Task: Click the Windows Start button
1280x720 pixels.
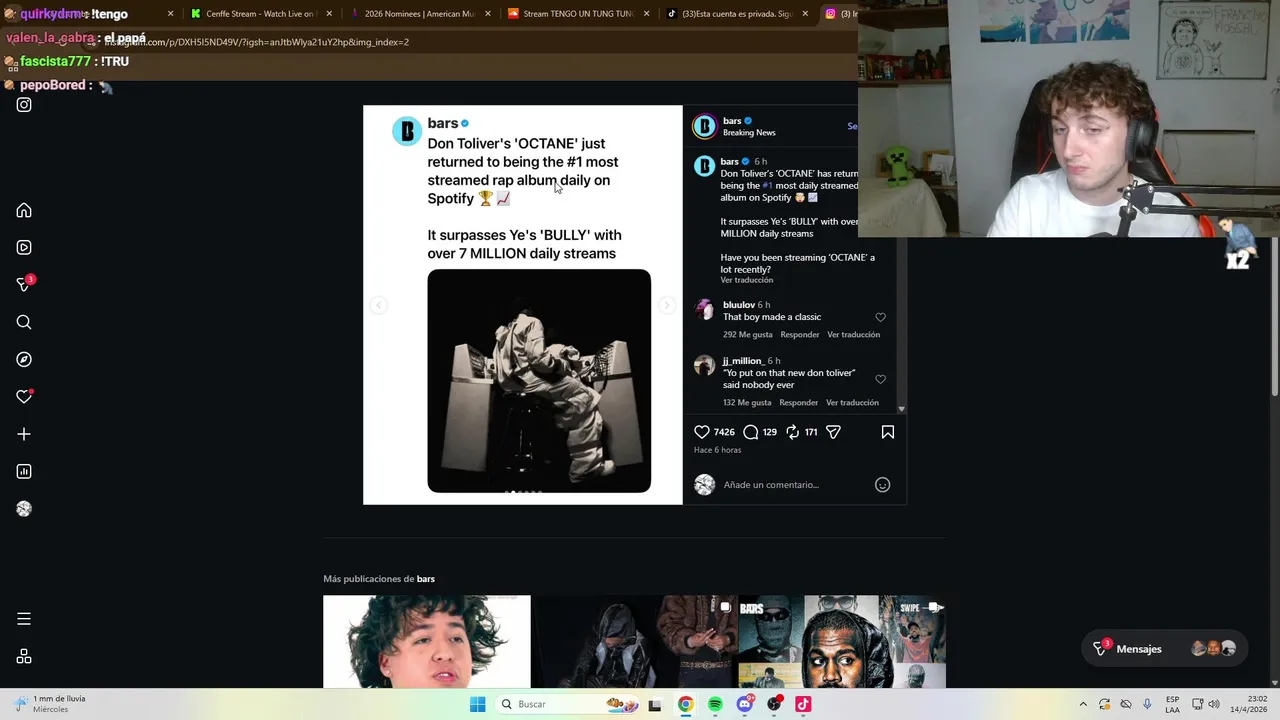Action: (x=478, y=704)
